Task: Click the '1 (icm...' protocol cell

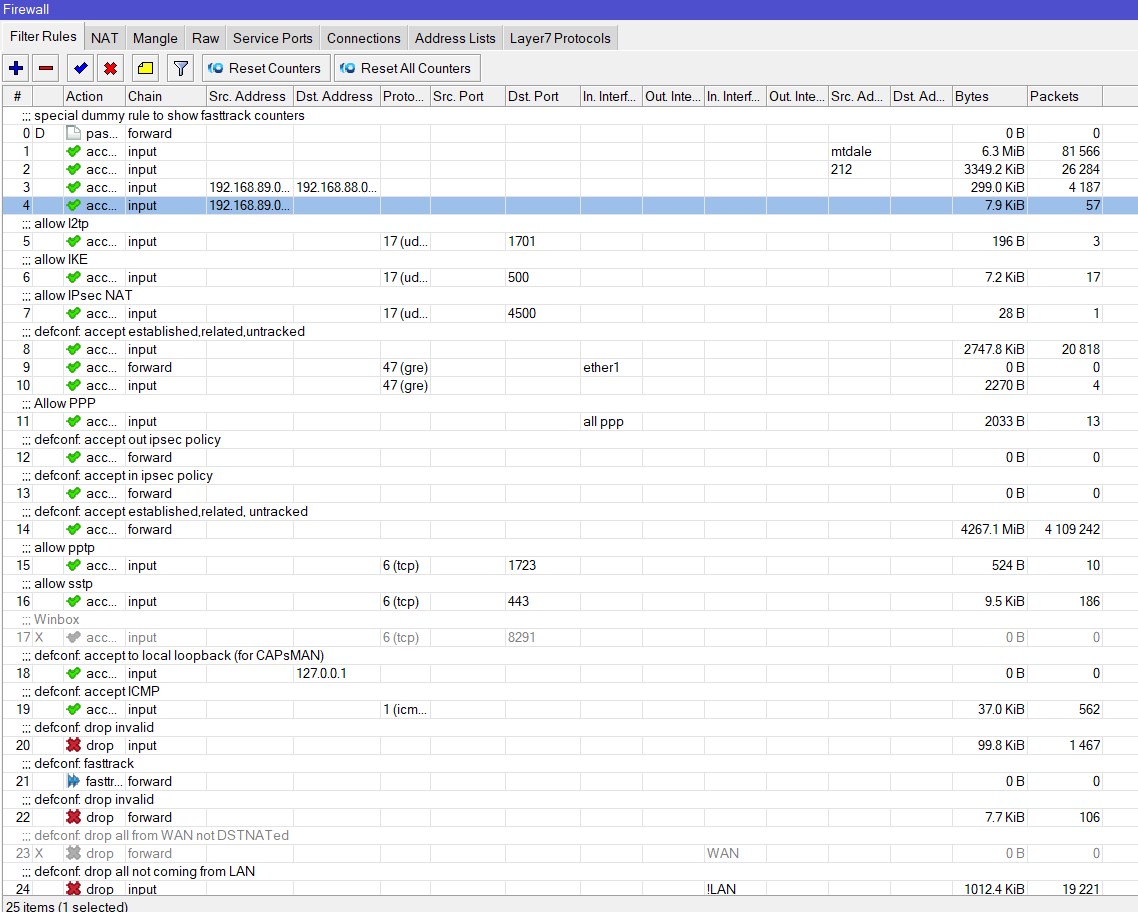Action: tap(405, 710)
